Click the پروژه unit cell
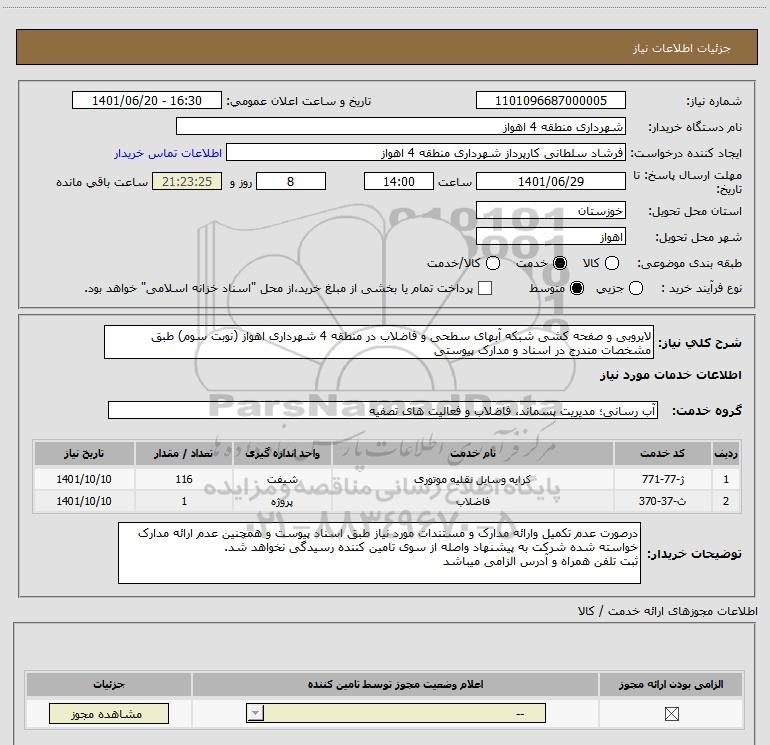Viewport: 770px width, 745px height. point(282,501)
